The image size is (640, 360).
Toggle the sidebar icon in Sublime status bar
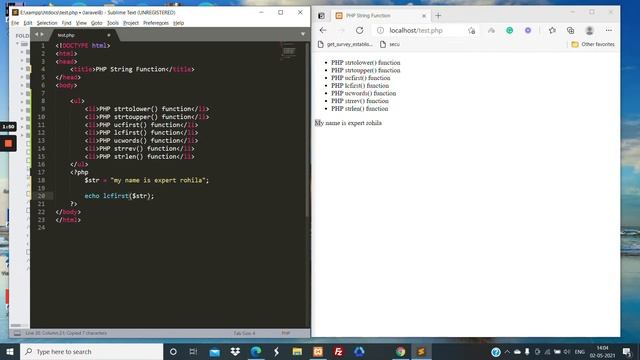click(17, 333)
